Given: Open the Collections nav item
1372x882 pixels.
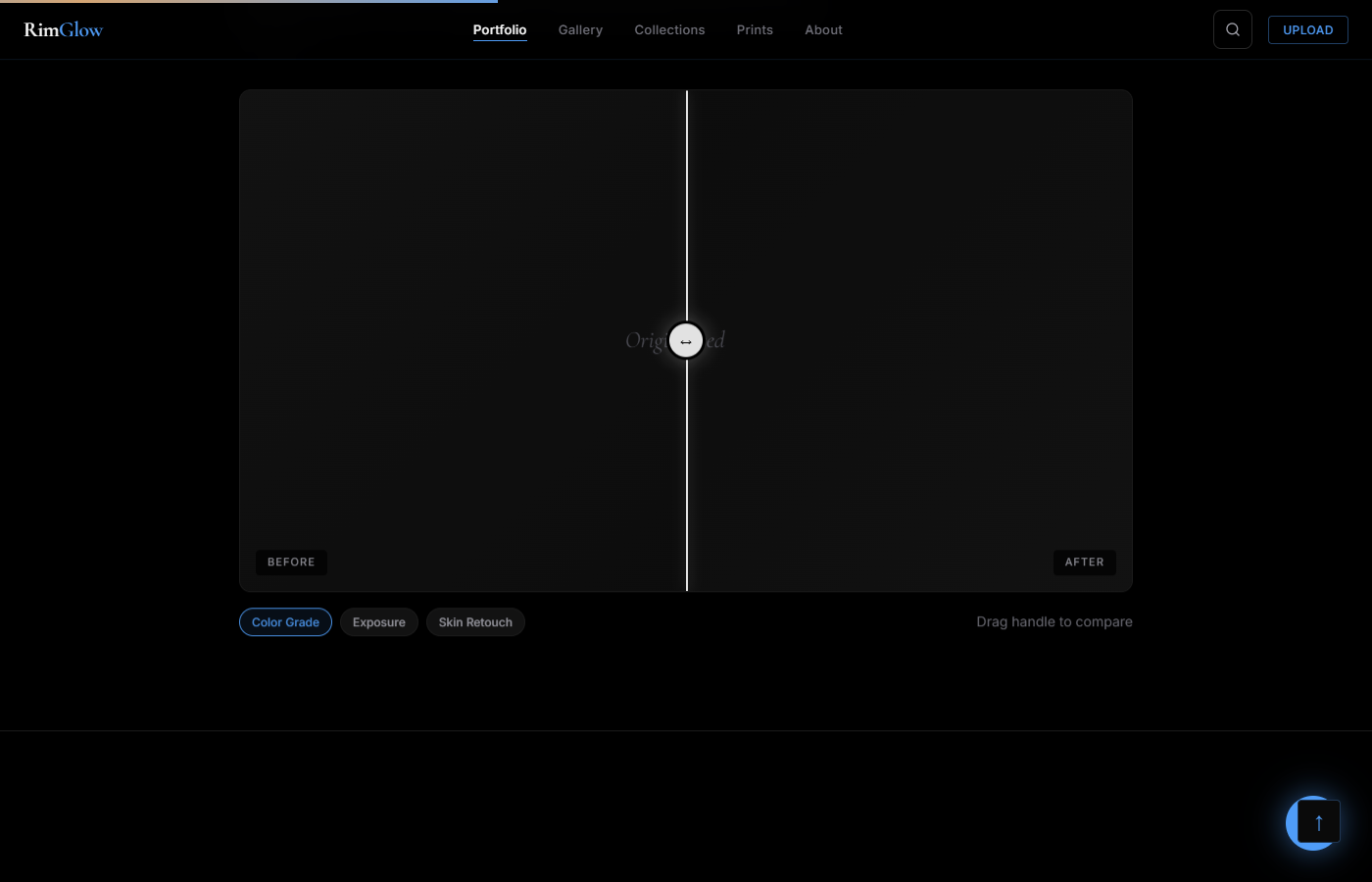Looking at the screenshot, I should point(669,29).
